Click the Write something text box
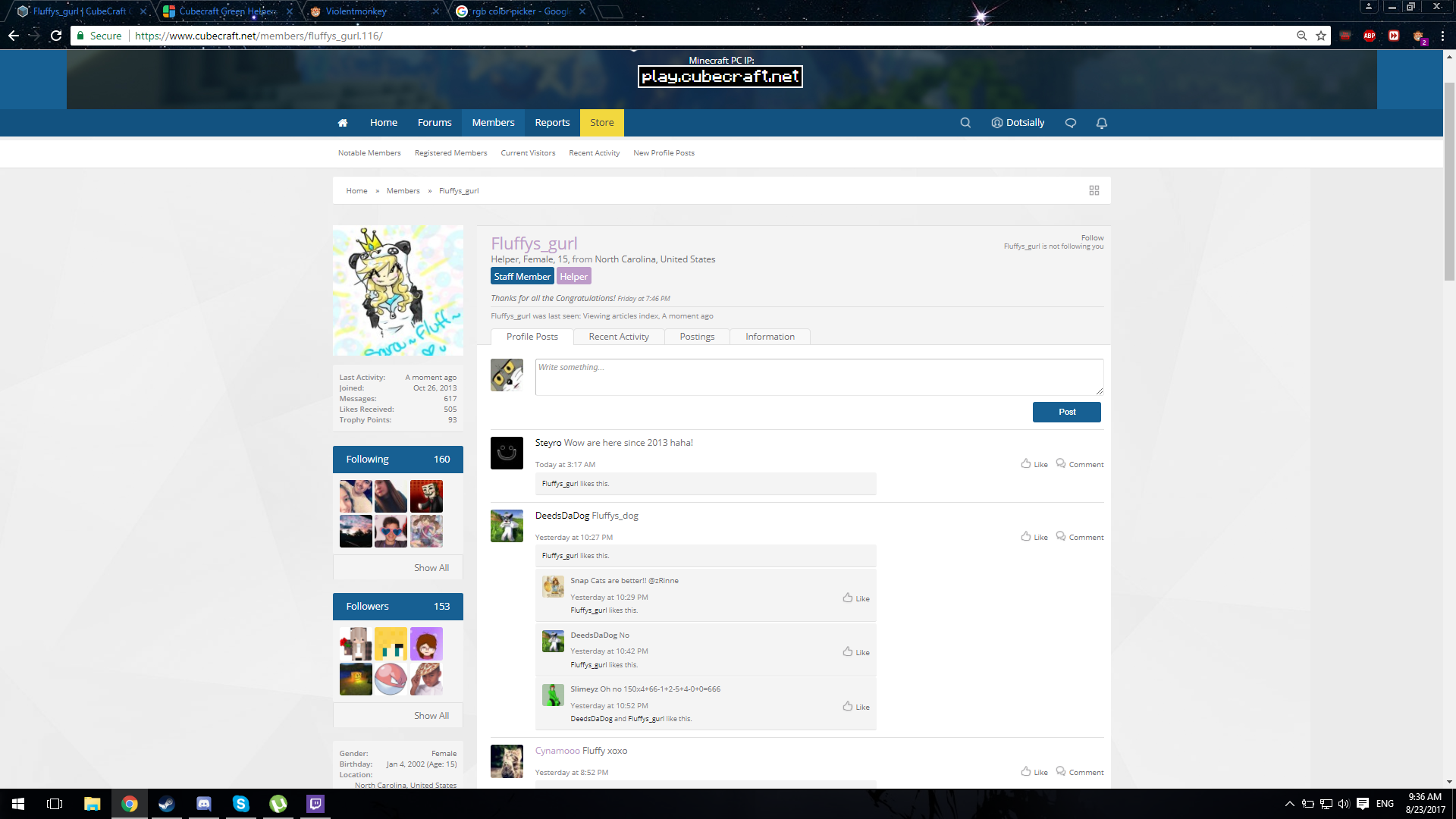1456x819 pixels. tap(819, 377)
